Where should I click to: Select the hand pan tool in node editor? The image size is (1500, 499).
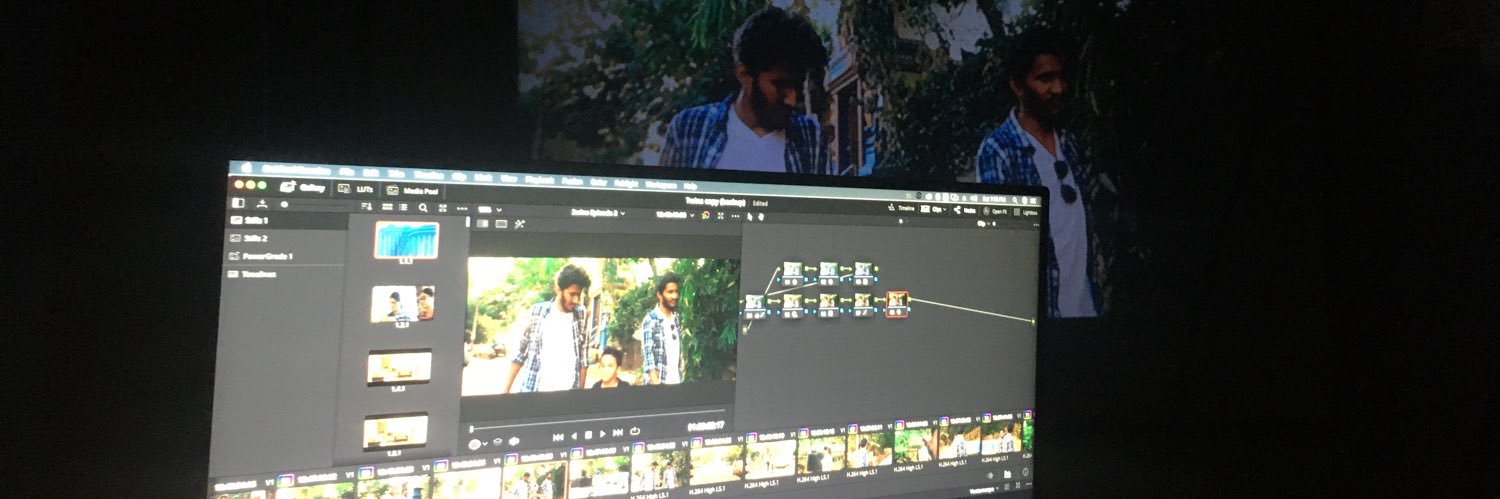click(x=761, y=217)
